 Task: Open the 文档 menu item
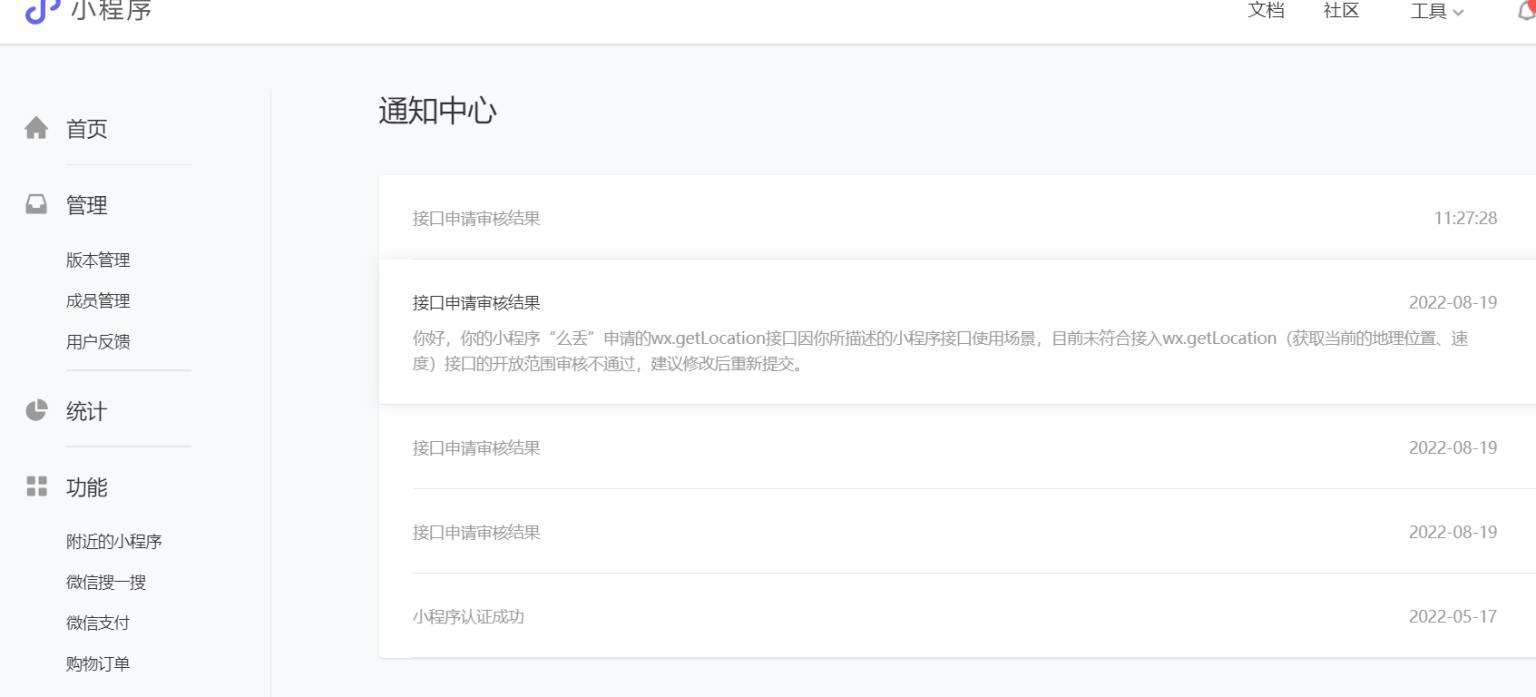click(x=1265, y=11)
